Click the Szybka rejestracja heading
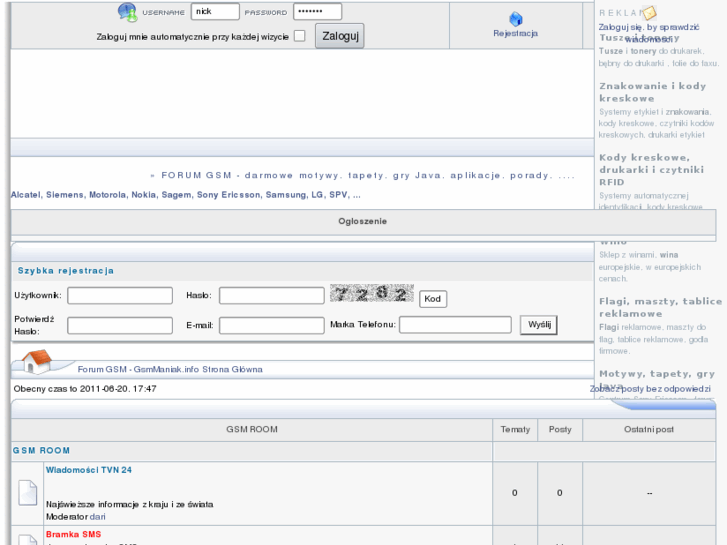The image size is (727, 545). [65, 270]
